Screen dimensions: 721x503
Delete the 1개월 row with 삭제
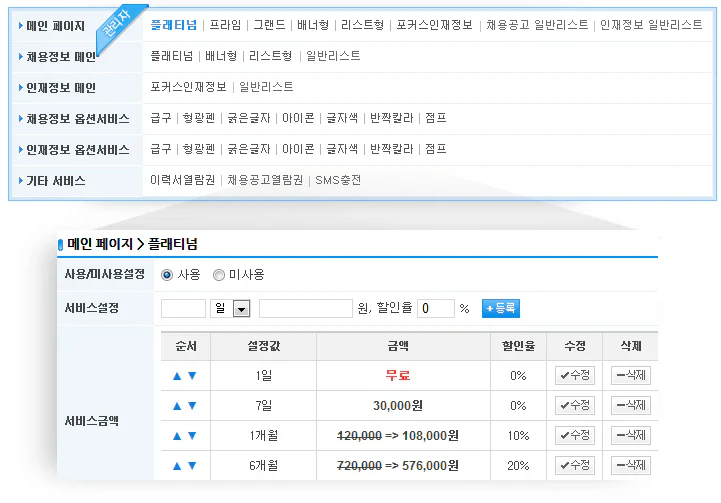click(x=631, y=435)
